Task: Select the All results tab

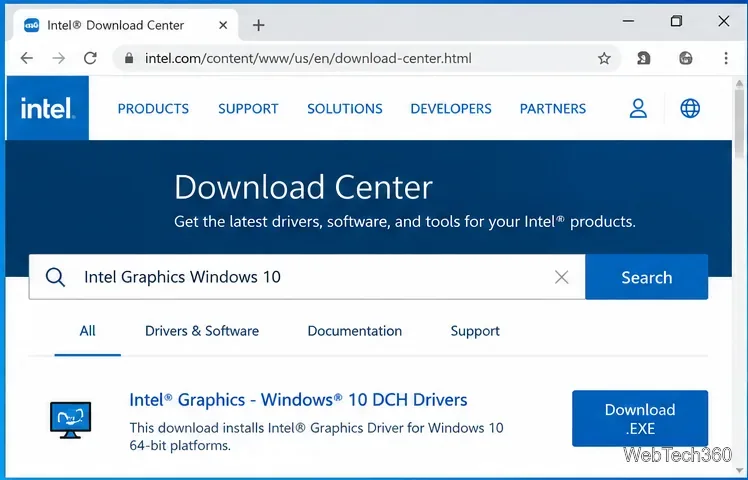Action: [87, 331]
